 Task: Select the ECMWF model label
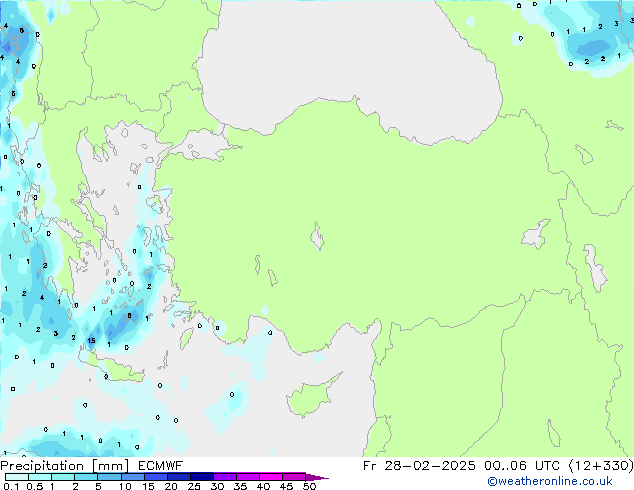[161, 466]
